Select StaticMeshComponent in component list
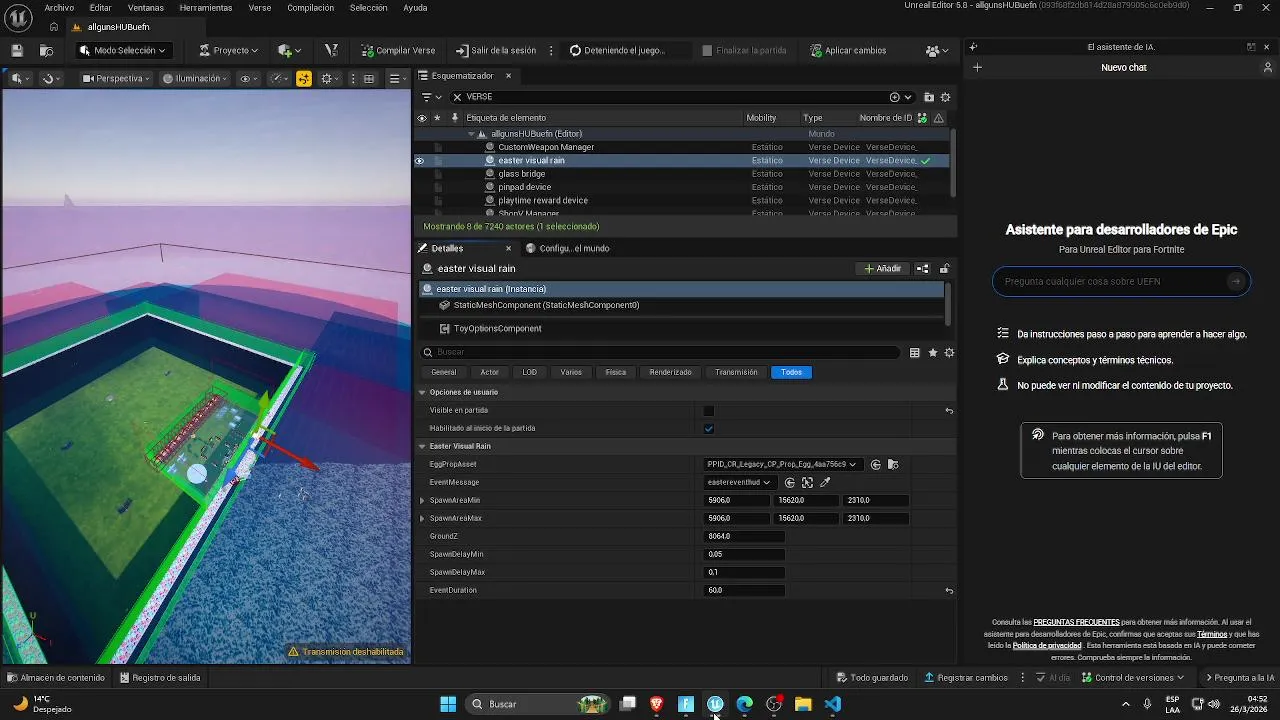Viewport: 1280px width, 720px height. [545, 305]
